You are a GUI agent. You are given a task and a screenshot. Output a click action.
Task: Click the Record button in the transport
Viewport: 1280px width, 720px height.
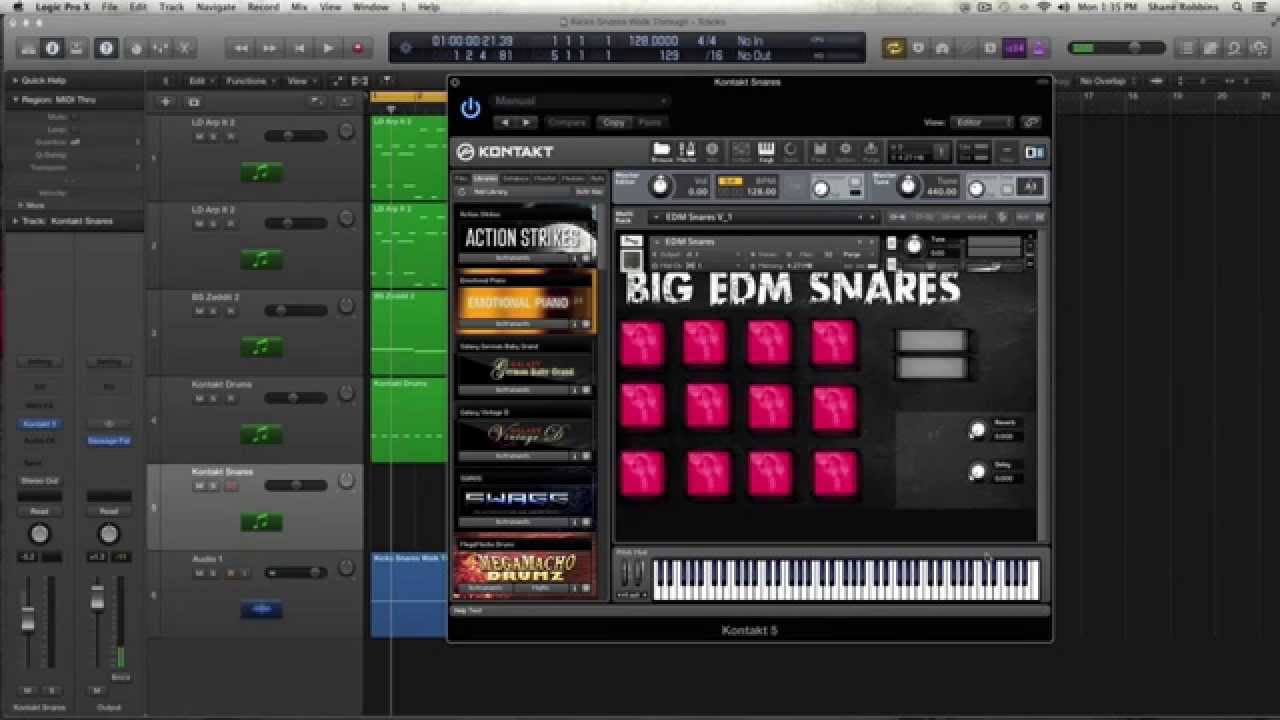pos(357,48)
